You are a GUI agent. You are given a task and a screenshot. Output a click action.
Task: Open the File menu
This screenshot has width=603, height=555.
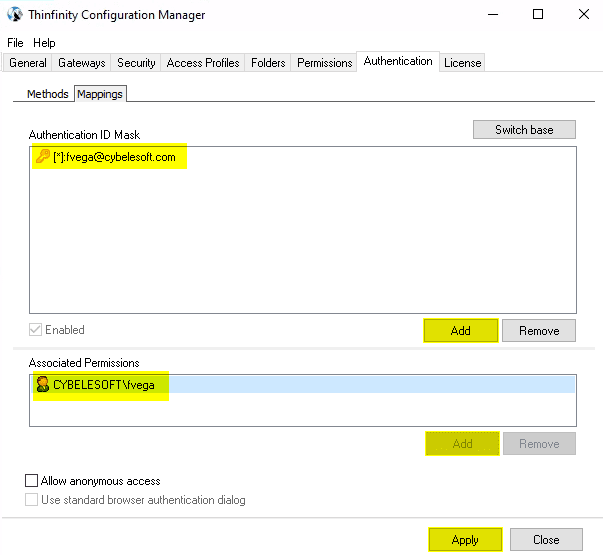15,43
